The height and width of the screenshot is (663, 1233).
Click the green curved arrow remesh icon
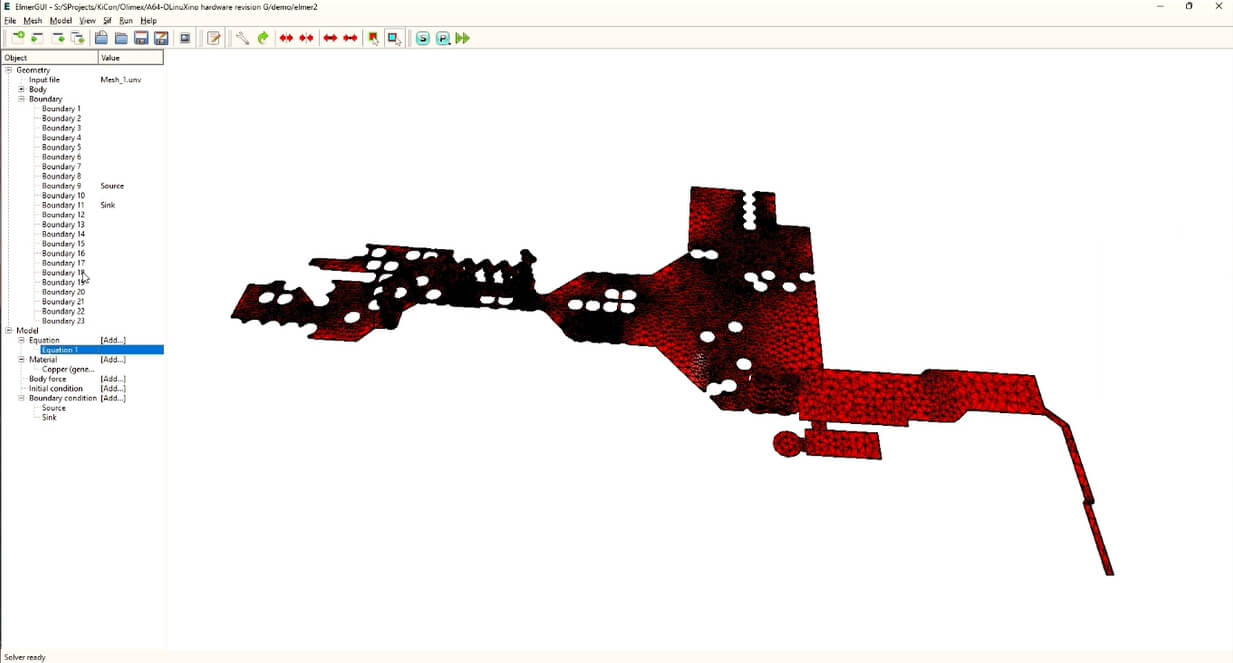point(263,38)
